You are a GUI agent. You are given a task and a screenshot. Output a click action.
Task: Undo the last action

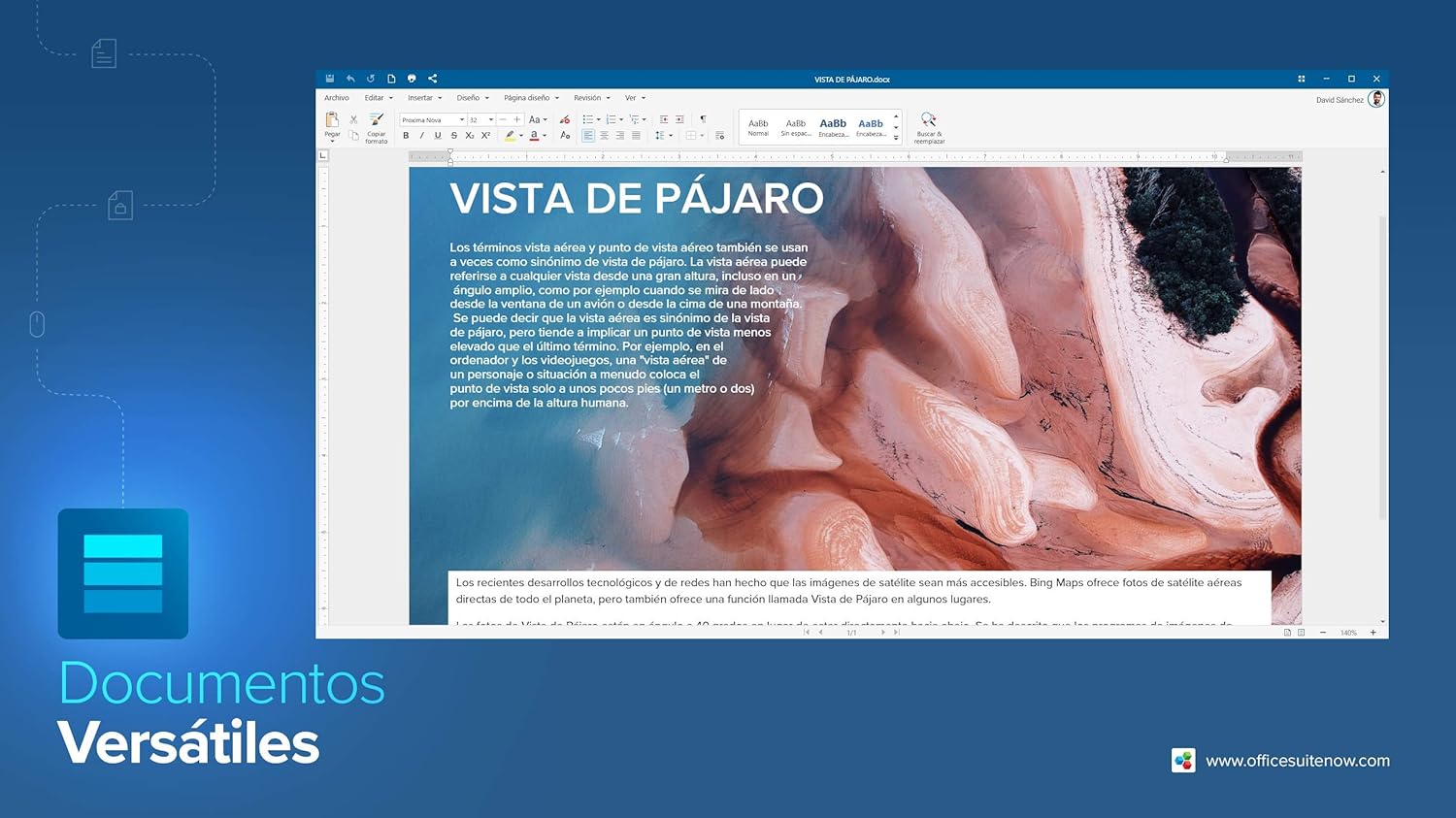pyautogui.click(x=350, y=79)
